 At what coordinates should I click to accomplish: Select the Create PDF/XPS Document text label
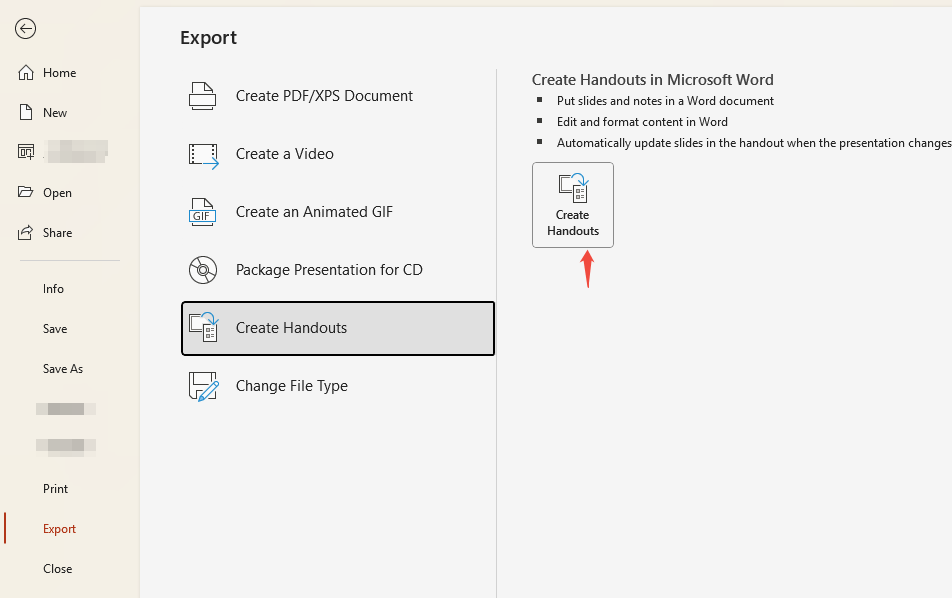324,96
